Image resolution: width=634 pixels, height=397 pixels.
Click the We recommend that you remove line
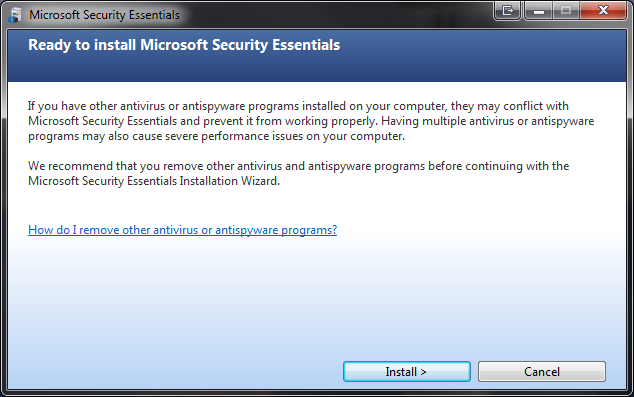pyautogui.click(x=298, y=166)
